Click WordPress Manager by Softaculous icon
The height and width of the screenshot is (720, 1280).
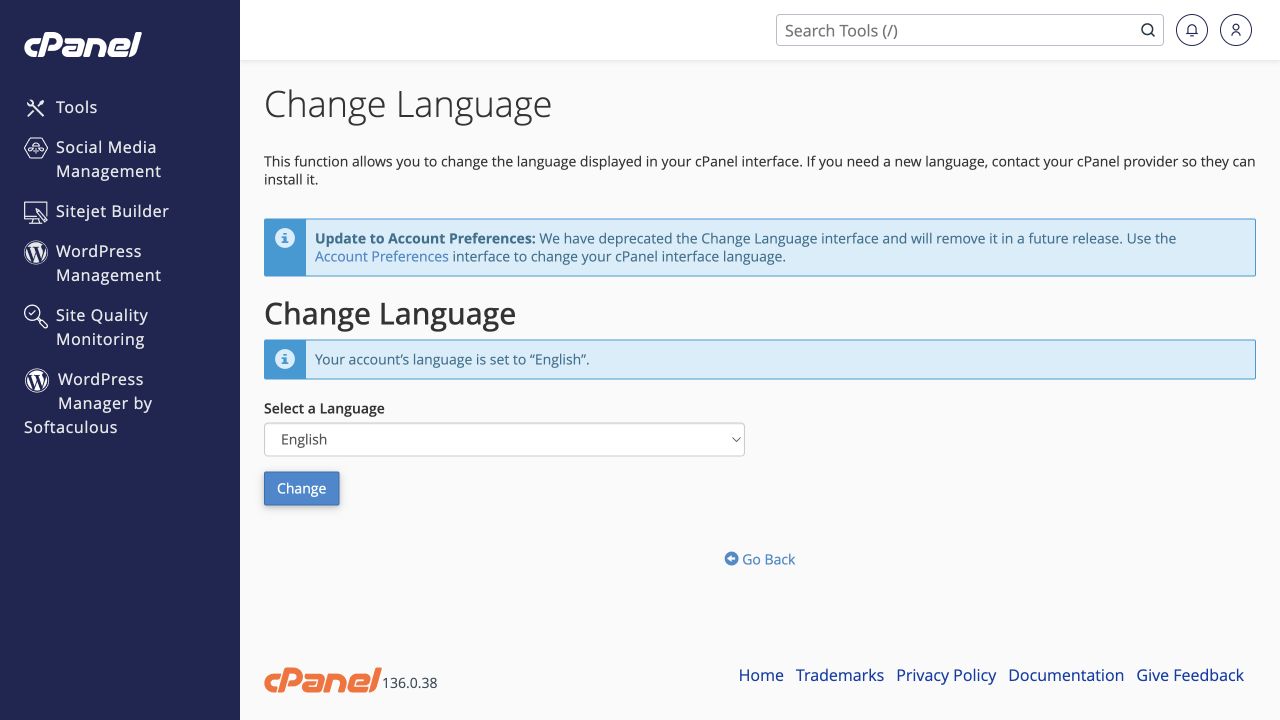[x=37, y=380]
